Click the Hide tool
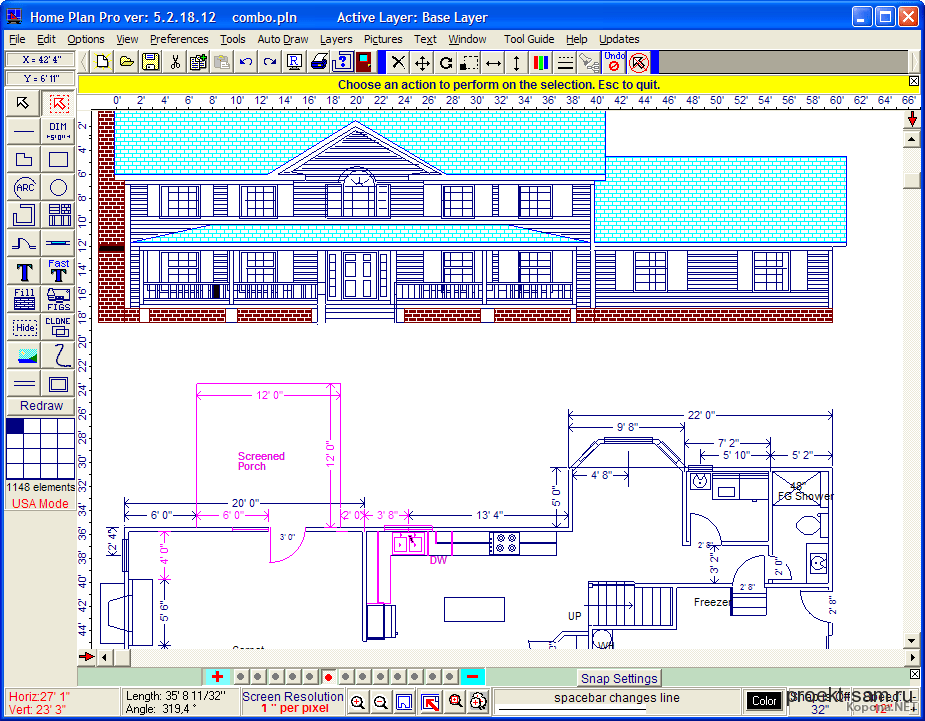 click(24, 327)
